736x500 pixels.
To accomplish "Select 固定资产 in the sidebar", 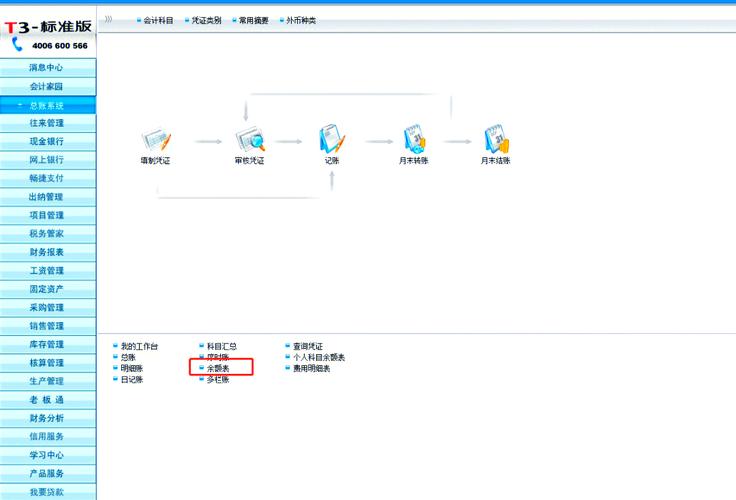I will 48,289.
